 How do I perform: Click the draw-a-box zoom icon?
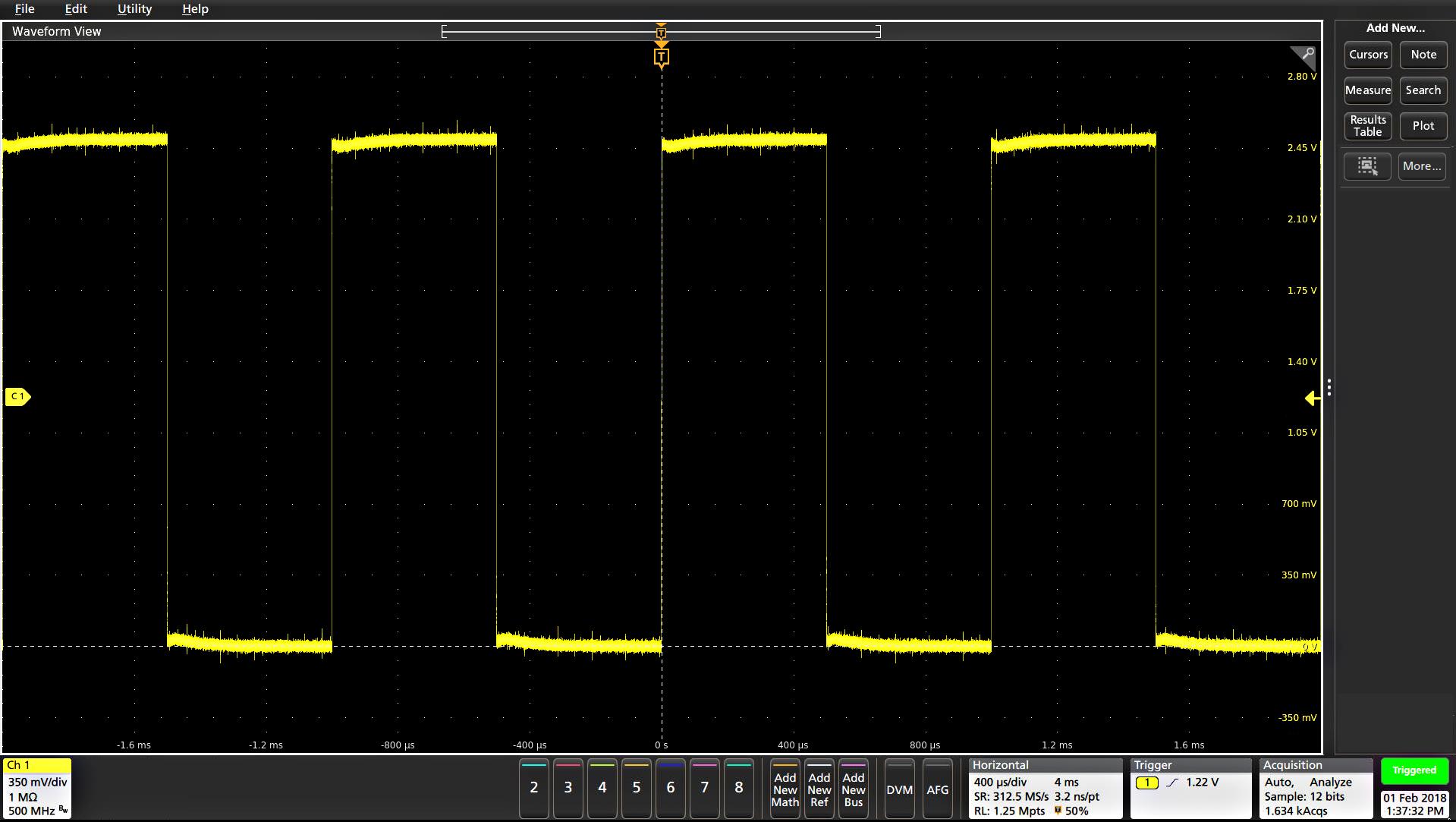coord(1367,166)
